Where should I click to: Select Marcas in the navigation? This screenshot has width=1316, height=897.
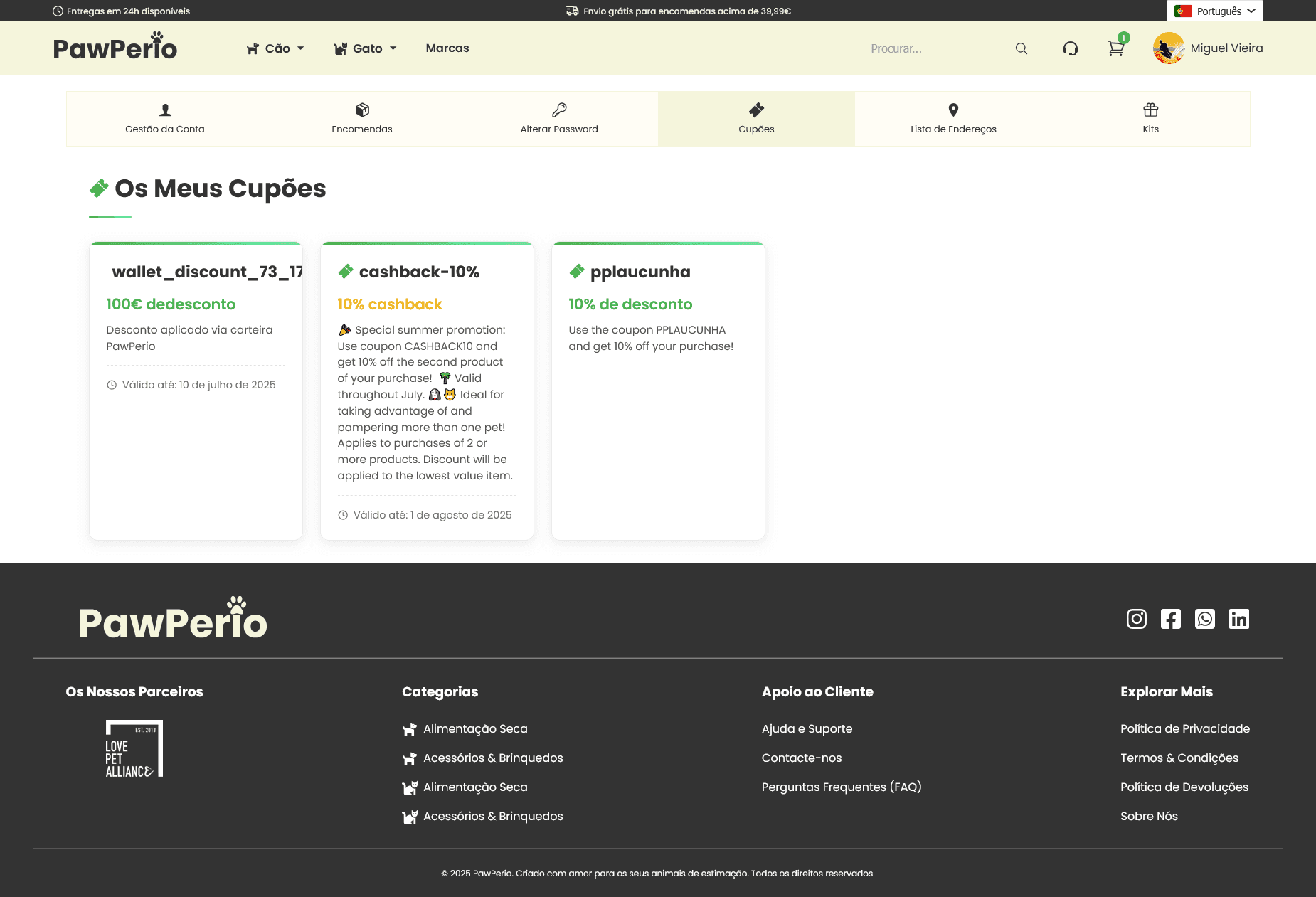tap(447, 48)
